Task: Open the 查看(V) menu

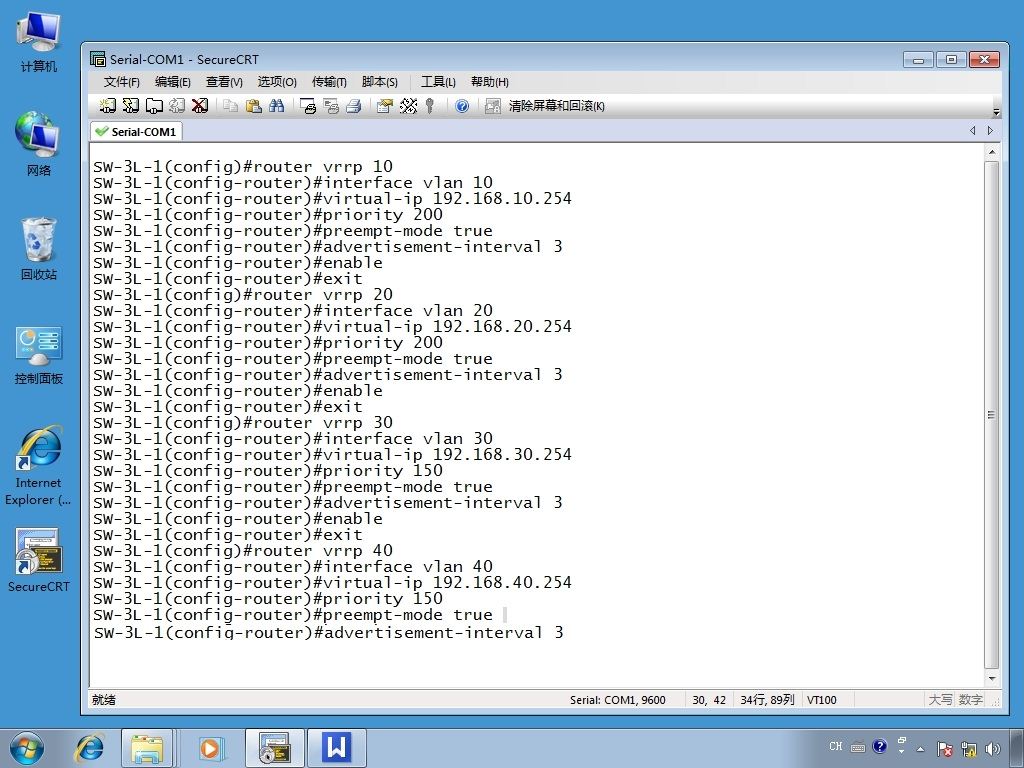Action: point(224,82)
